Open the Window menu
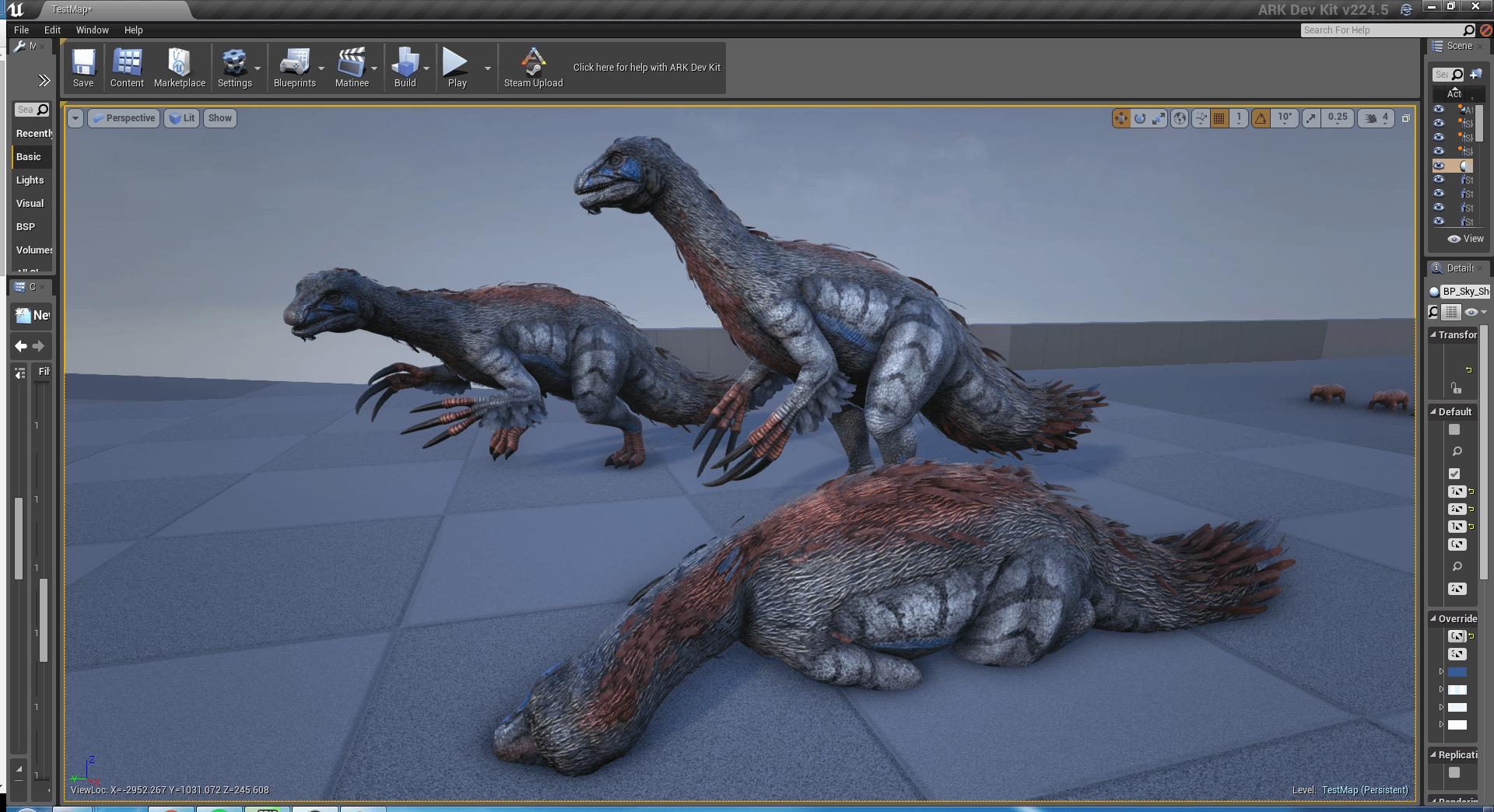Image resolution: width=1494 pixels, height=812 pixels. (x=92, y=30)
